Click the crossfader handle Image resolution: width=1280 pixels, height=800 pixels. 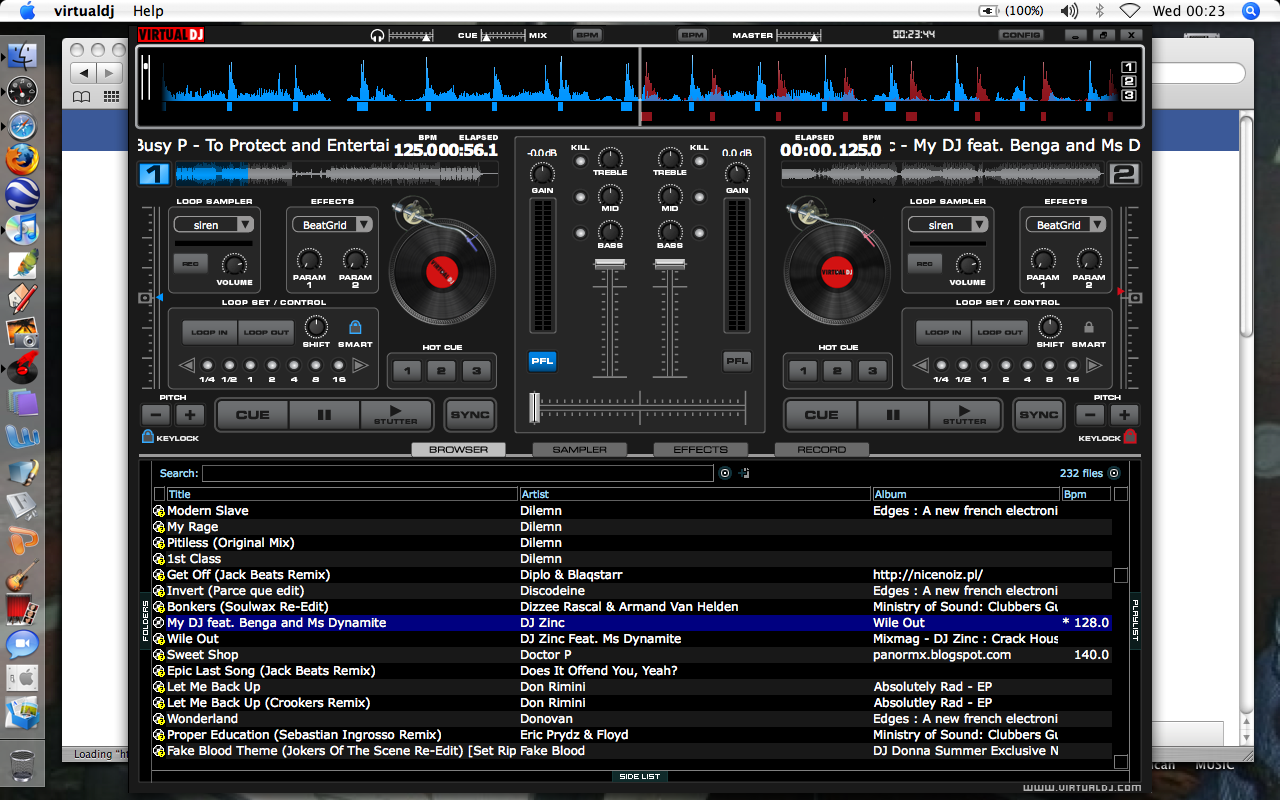coord(535,406)
